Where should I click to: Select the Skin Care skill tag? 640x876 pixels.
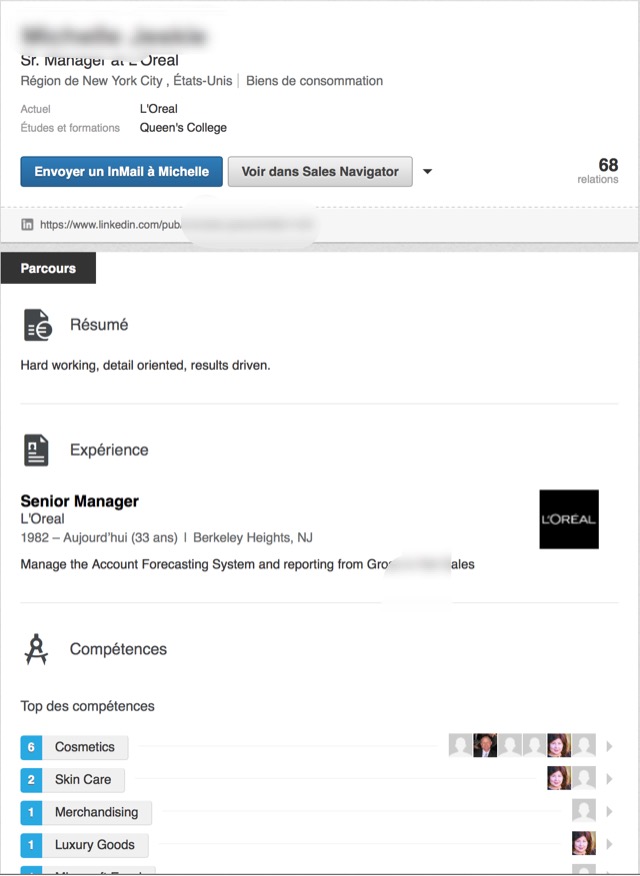tap(83, 779)
